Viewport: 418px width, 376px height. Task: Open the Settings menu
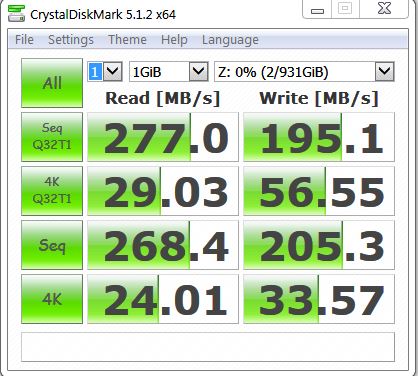pyautogui.click(x=71, y=40)
